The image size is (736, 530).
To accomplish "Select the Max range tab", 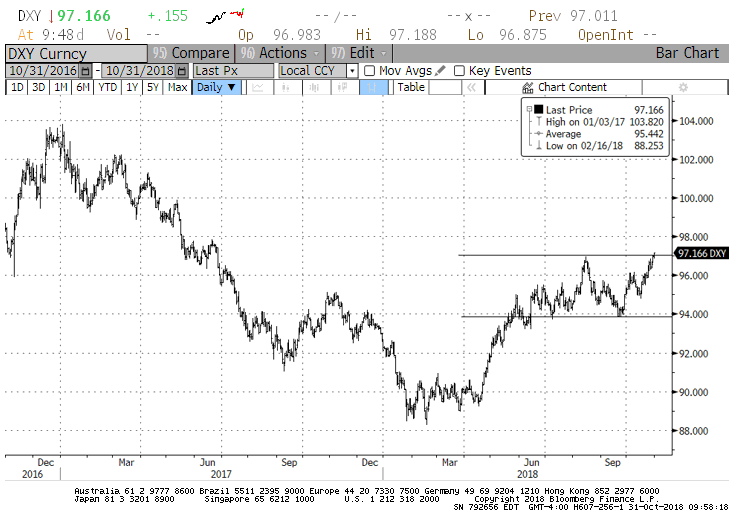I will (x=177, y=87).
